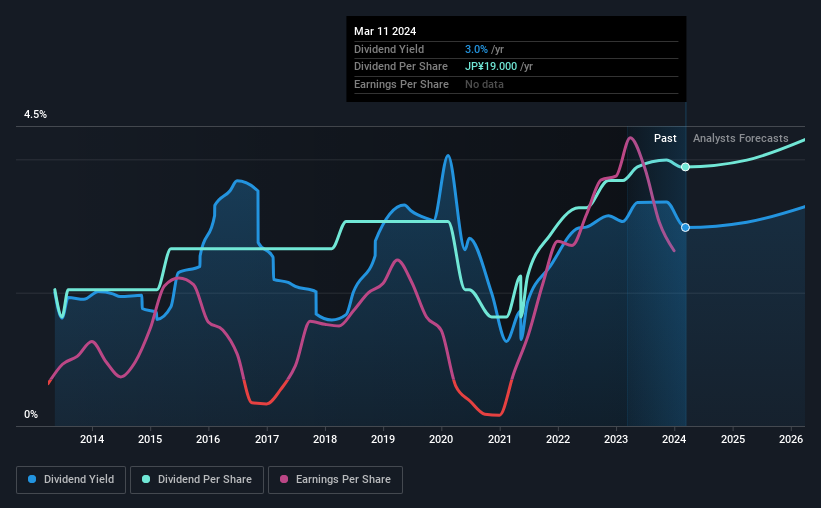Toggle the Dividend Per Share legend button
Image resolution: width=821 pixels, height=508 pixels.
click(x=197, y=480)
